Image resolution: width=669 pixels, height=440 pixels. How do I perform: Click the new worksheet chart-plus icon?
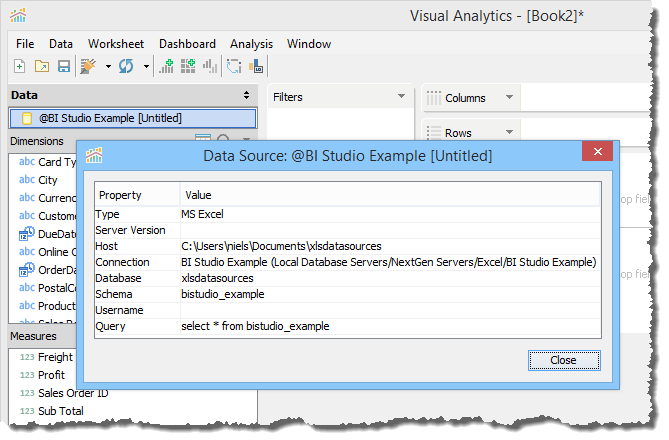(167, 67)
